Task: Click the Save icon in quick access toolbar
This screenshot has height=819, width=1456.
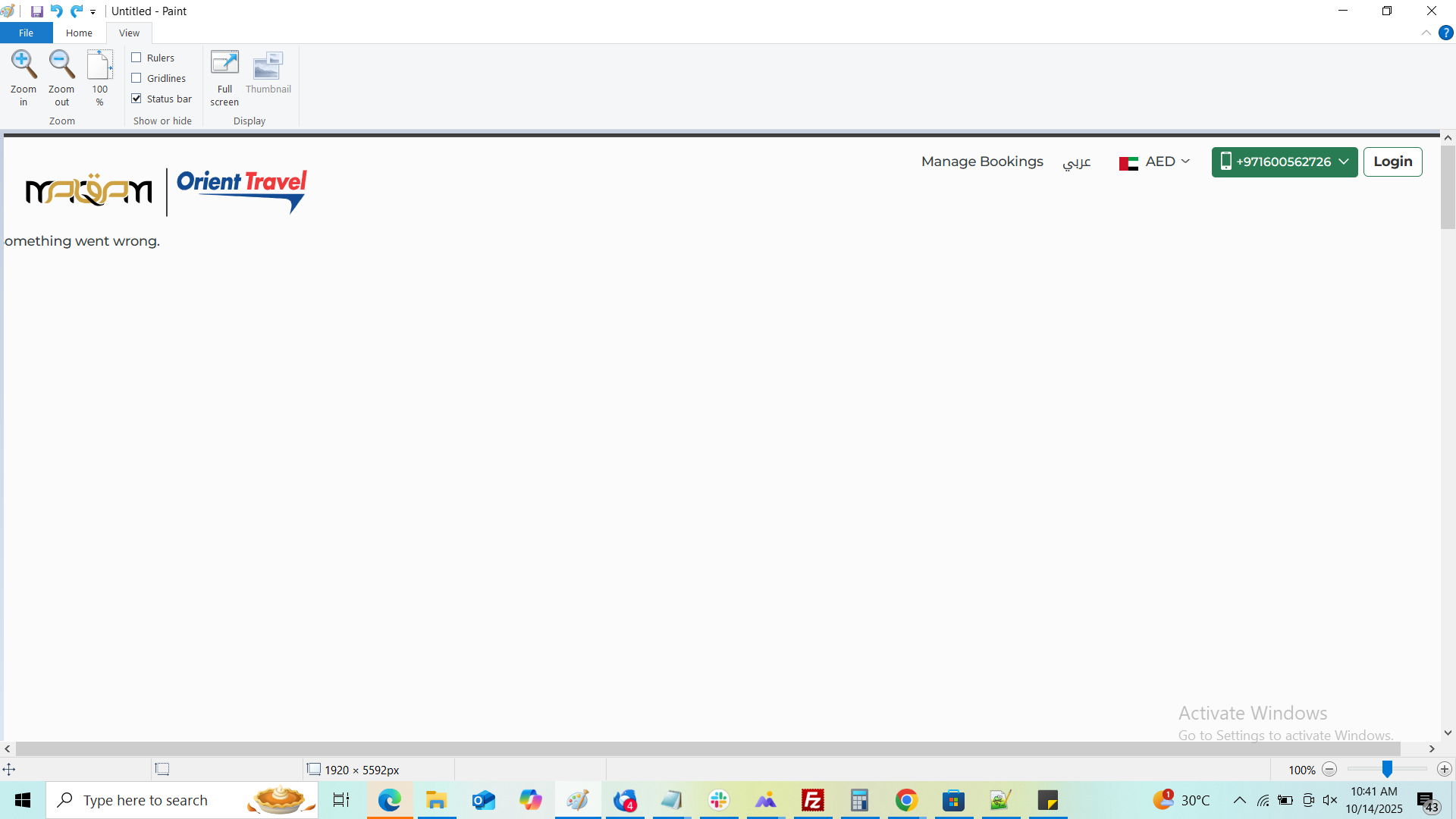Action: tap(36, 11)
